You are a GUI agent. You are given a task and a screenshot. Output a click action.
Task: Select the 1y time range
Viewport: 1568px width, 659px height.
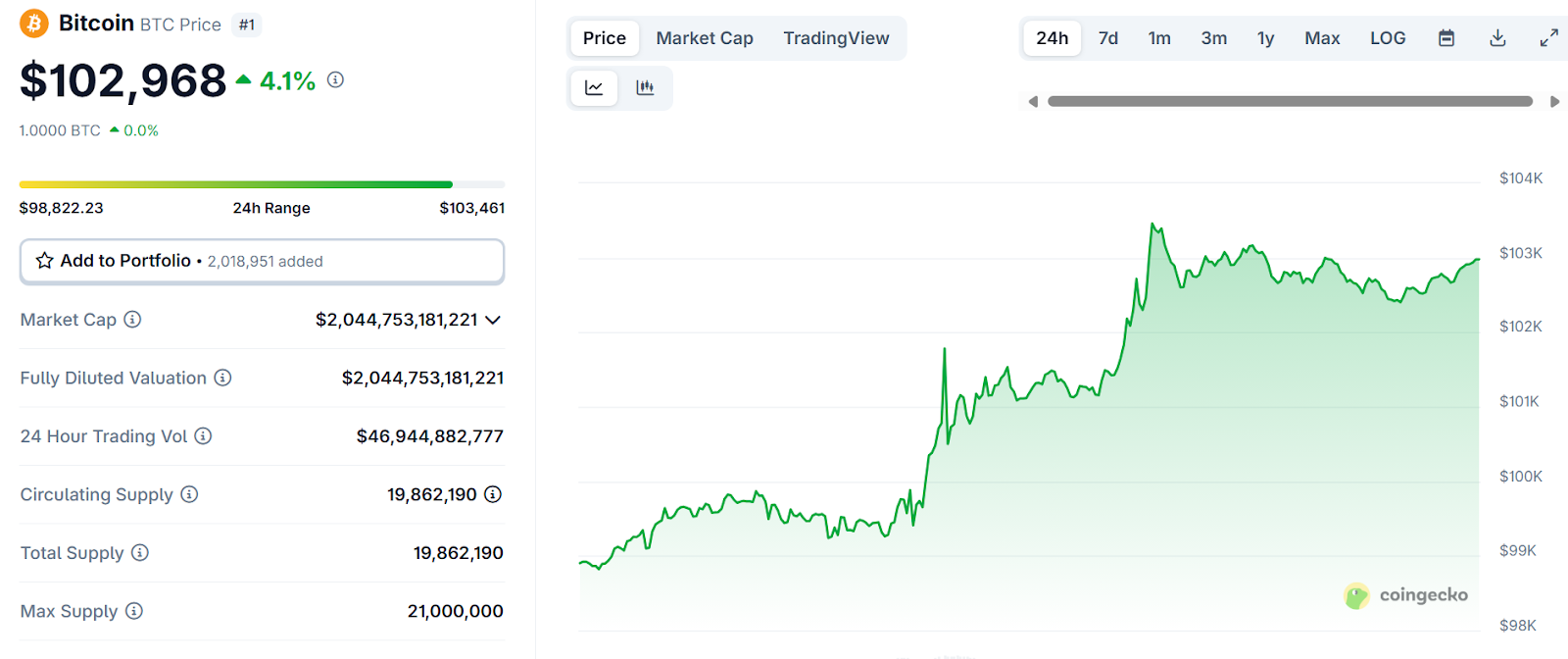tap(1266, 38)
